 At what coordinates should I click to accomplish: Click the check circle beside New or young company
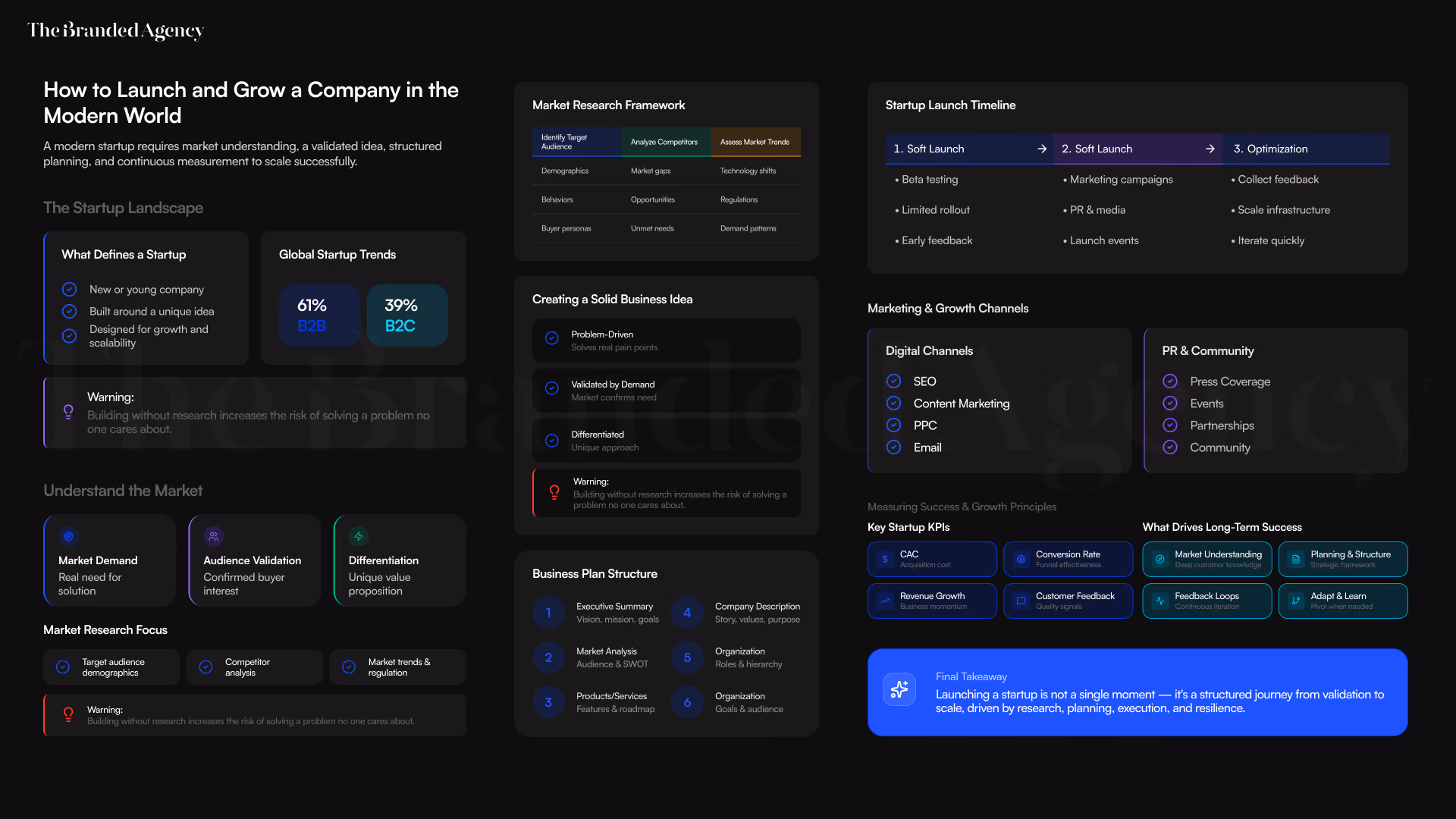[x=69, y=289]
